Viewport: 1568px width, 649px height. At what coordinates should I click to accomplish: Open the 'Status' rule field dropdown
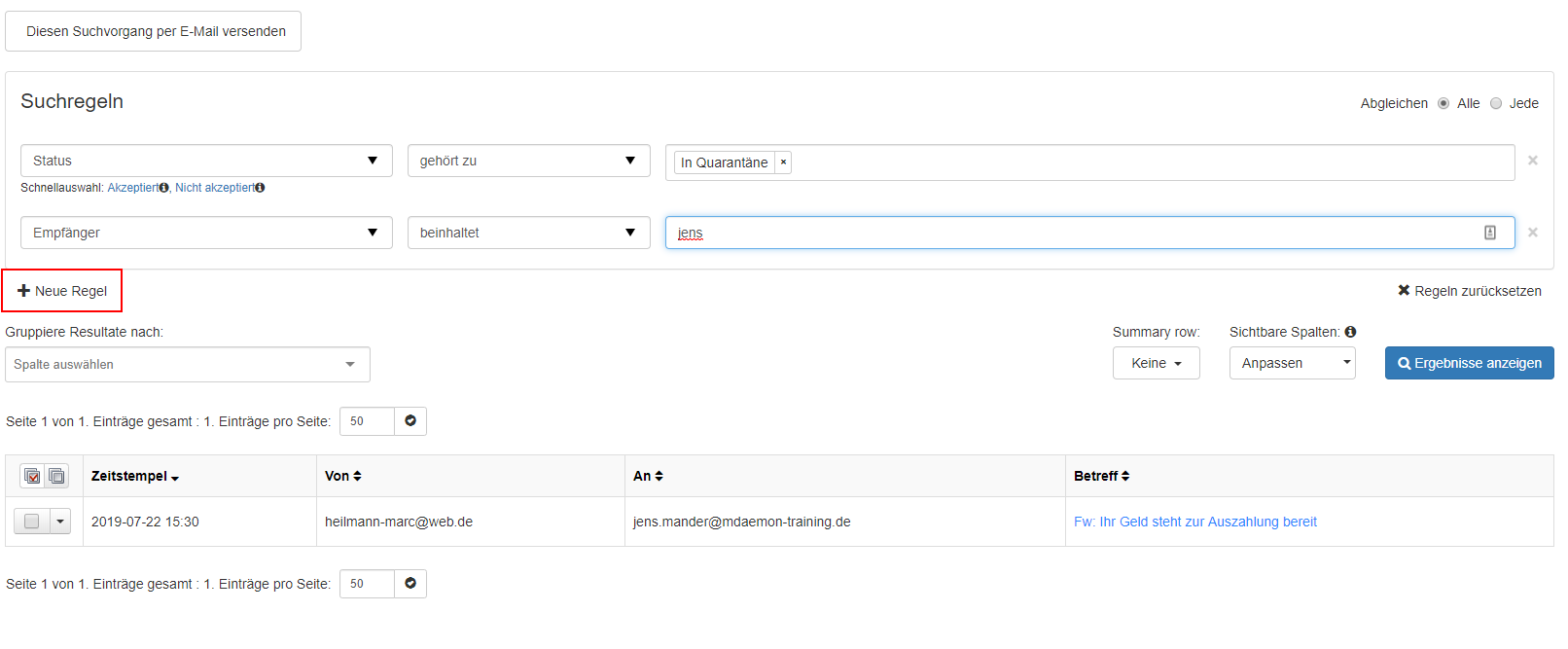click(206, 161)
